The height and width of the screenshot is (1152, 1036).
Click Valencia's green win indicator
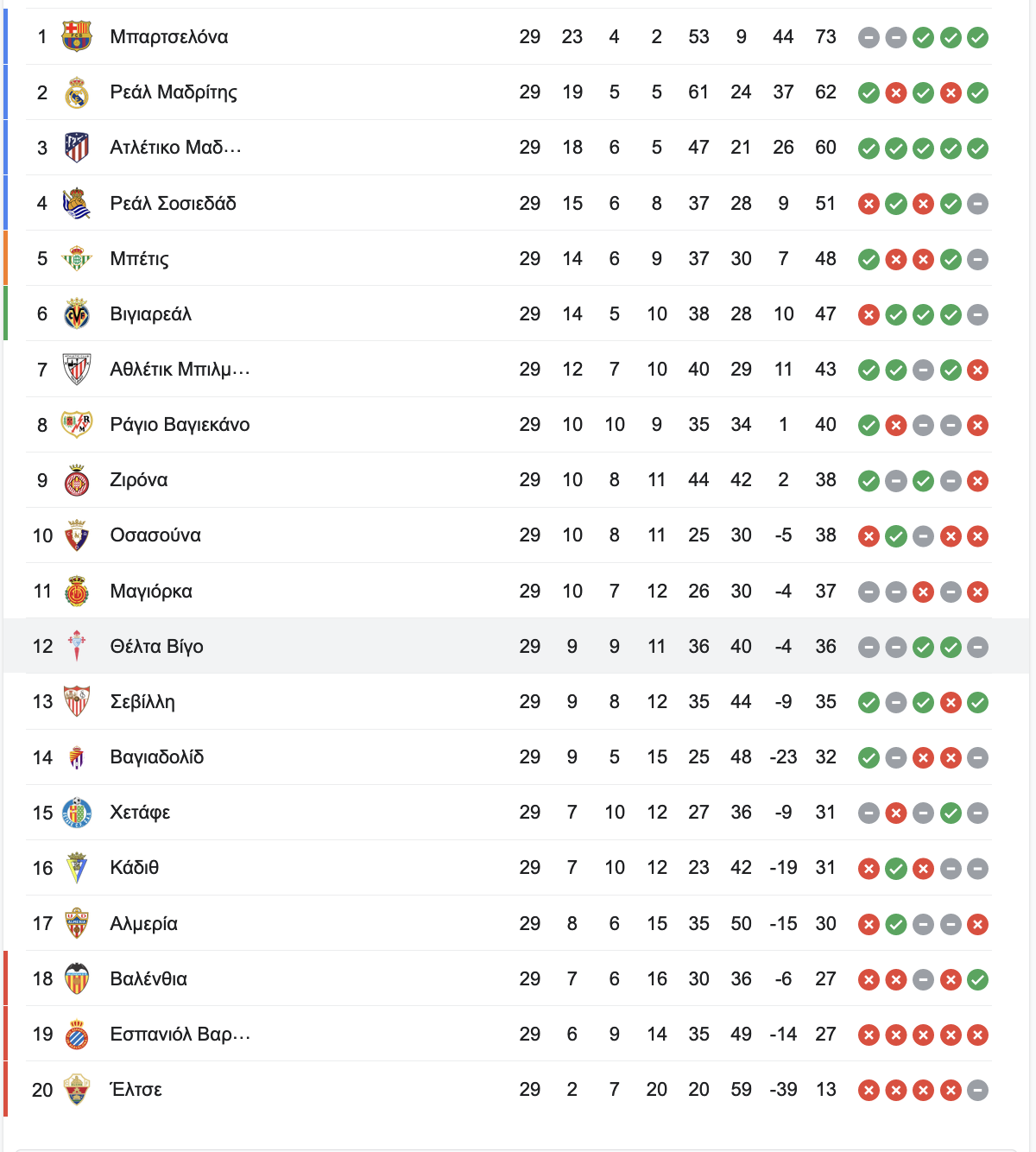tap(977, 979)
